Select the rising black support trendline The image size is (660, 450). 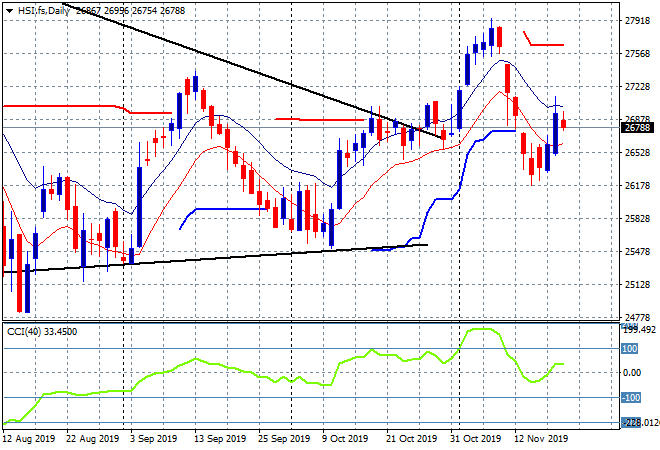pos(215,258)
